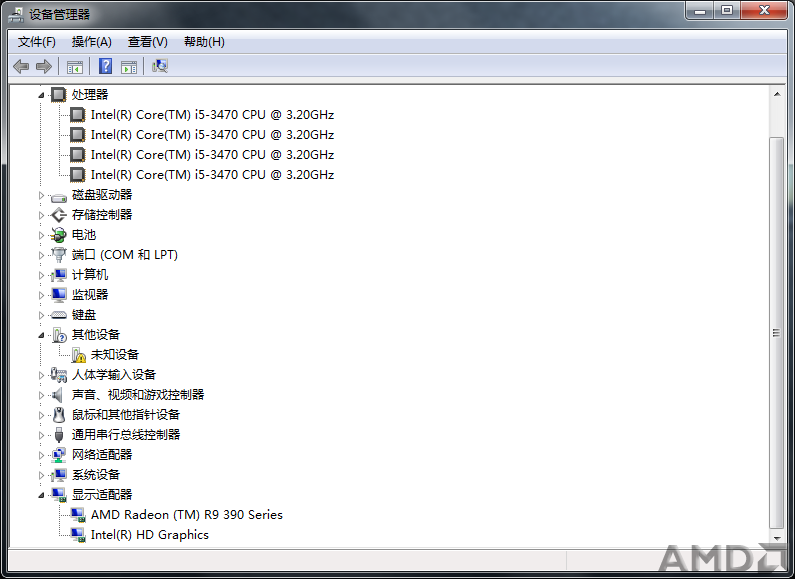The width and height of the screenshot is (795, 579).
Task: Go back with the left arrow toolbar icon
Action: tap(21, 66)
